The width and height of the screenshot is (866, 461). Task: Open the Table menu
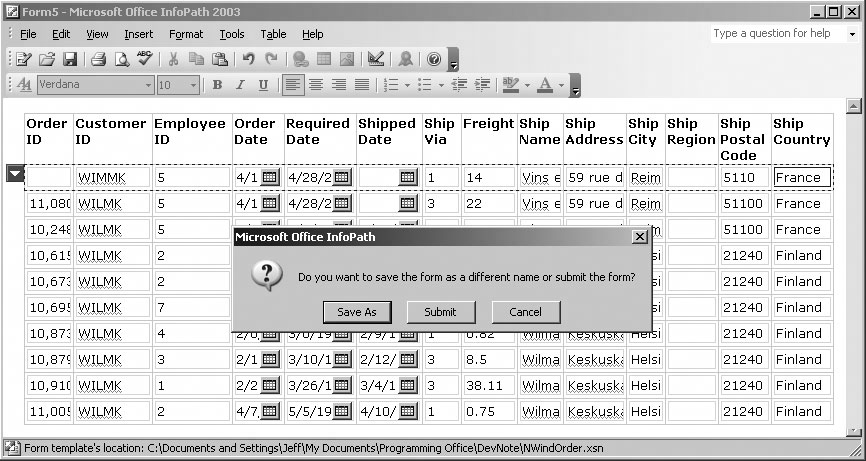coord(273,34)
